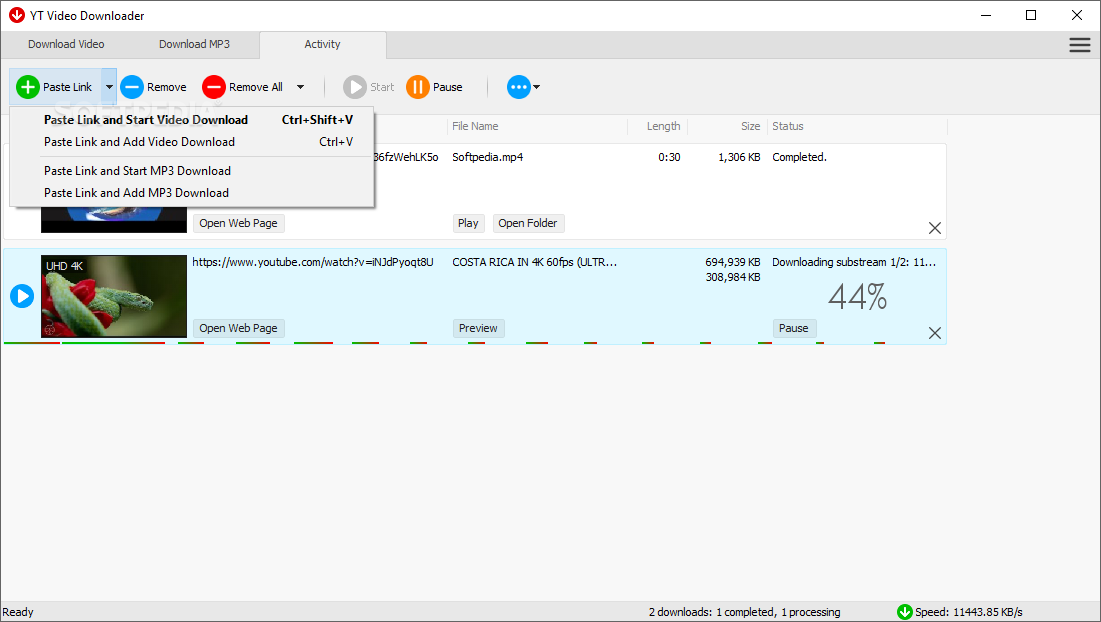Click the blue play icon beside Costa Rica download
1101x622 pixels.
[22, 296]
